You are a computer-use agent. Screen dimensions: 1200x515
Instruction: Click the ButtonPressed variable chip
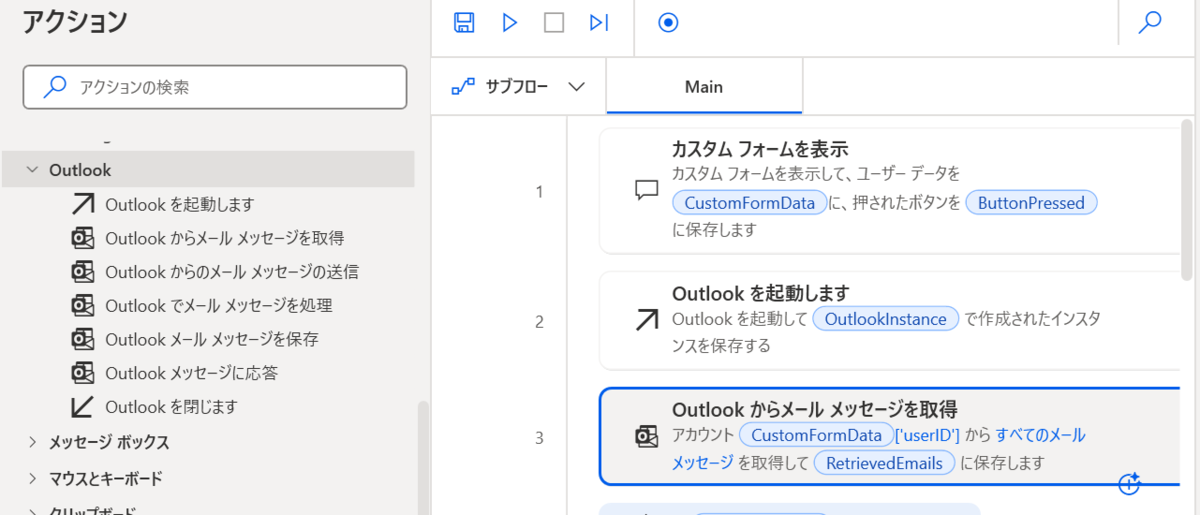[x=1031, y=203]
